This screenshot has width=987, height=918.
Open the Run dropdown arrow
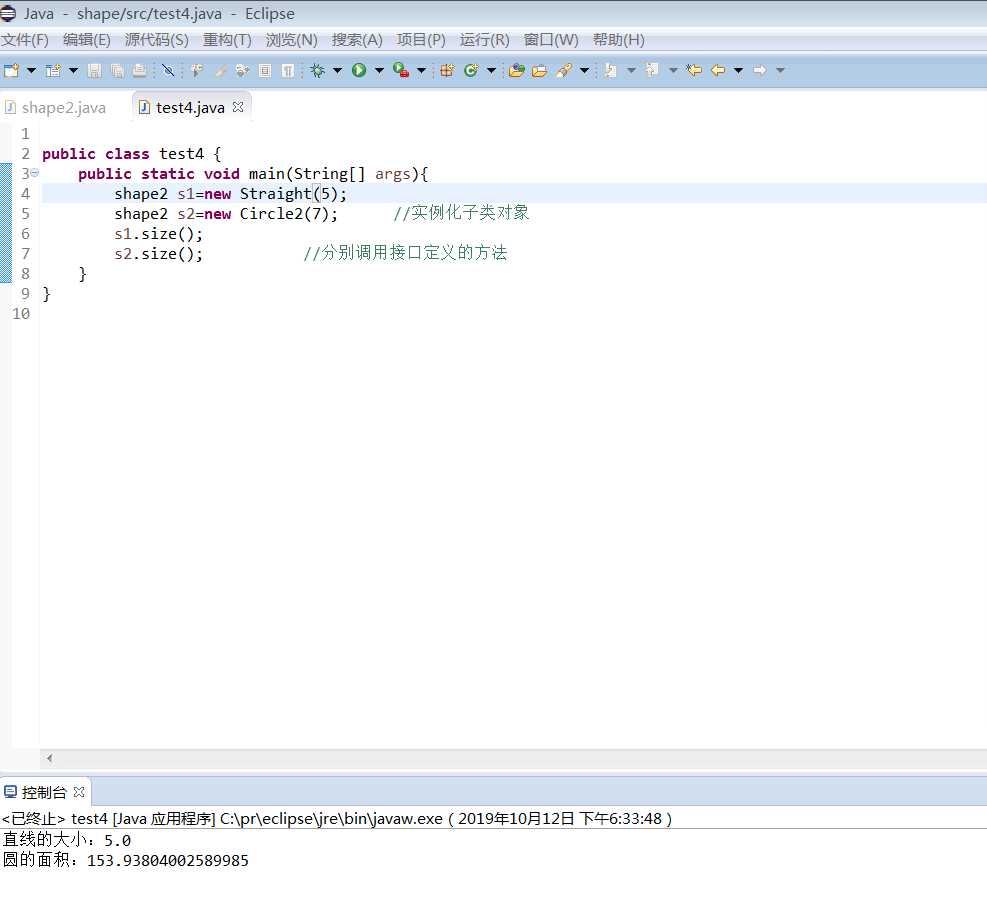[379, 71]
